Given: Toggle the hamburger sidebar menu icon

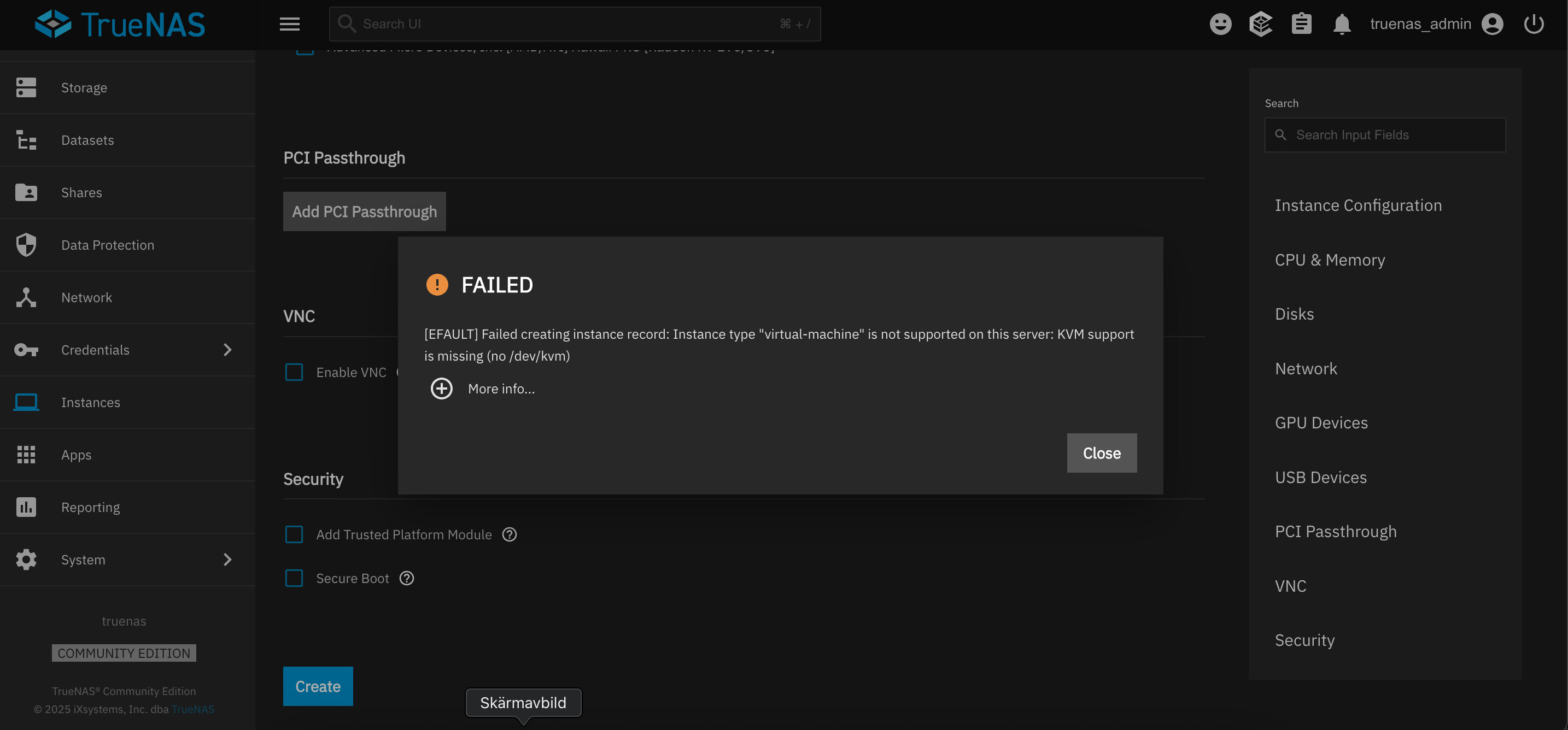Looking at the screenshot, I should (289, 25).
